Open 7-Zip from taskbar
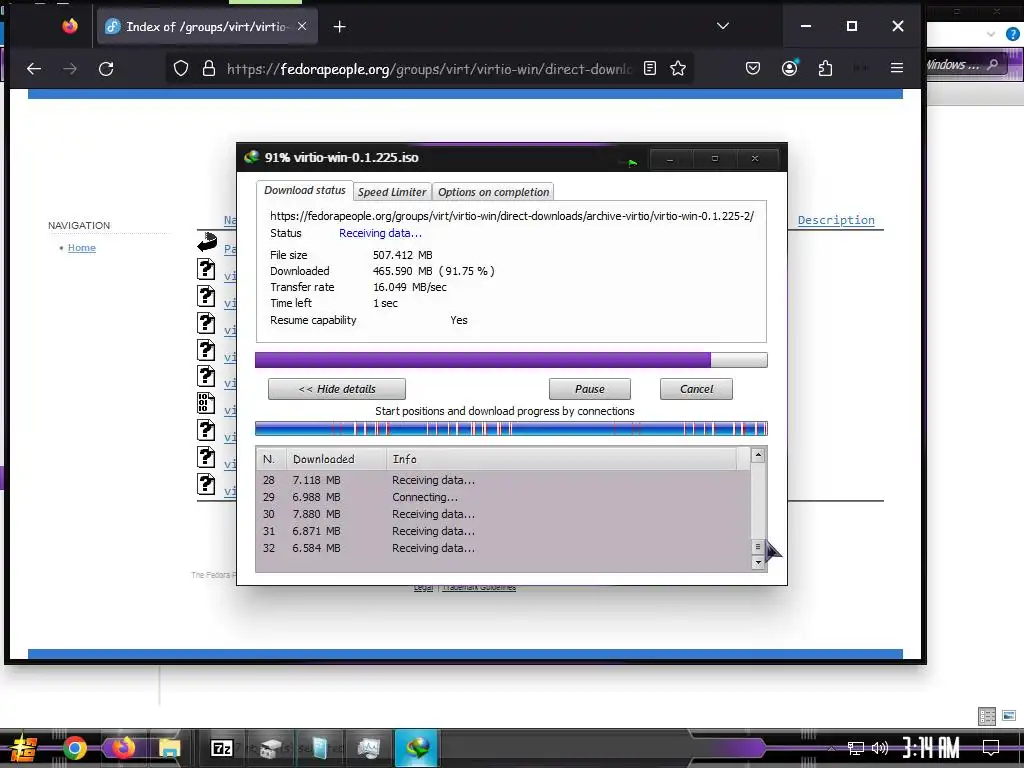Screen dimensions: 1024x768 tap(222, 748)
